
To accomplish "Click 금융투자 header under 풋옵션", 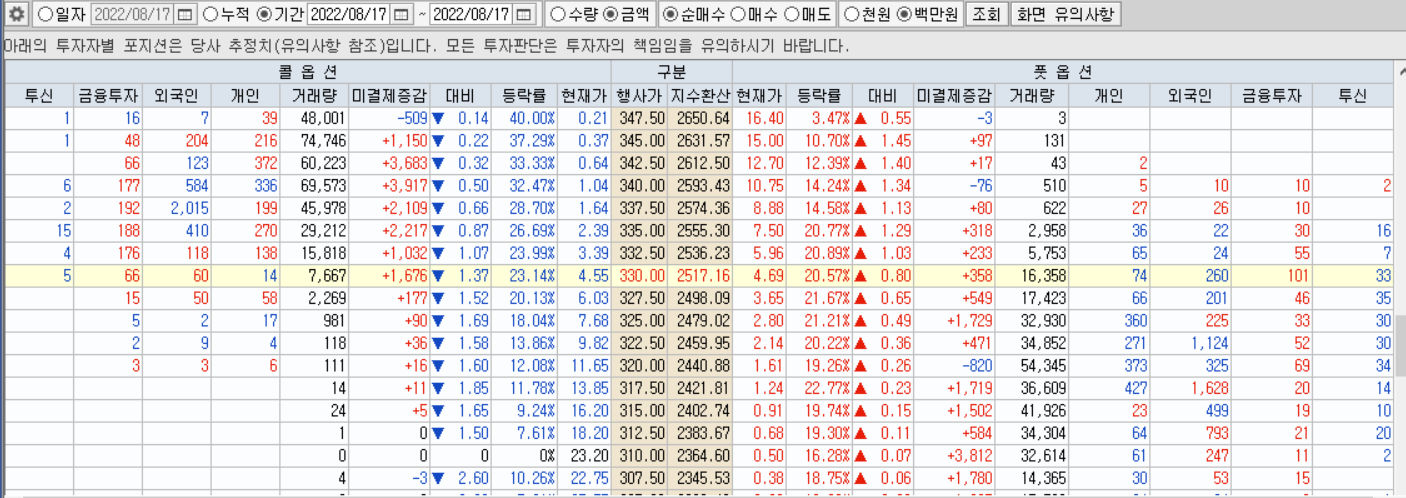I will (x=1271, y=96).
